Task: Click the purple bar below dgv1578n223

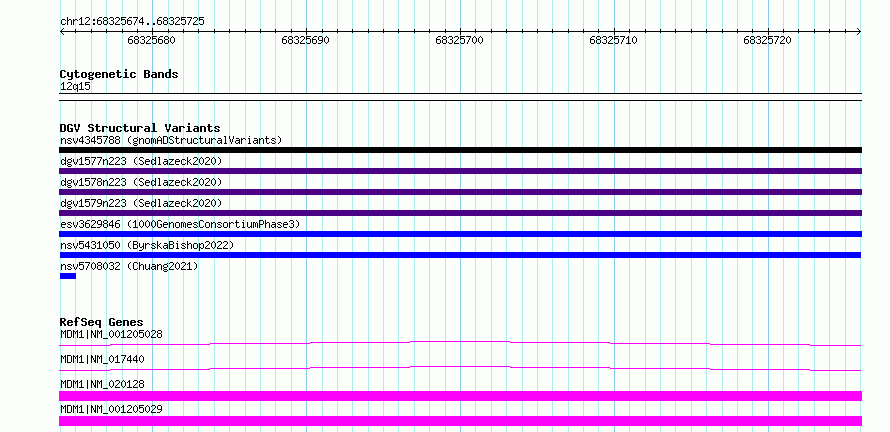Action: click(460, 192)
